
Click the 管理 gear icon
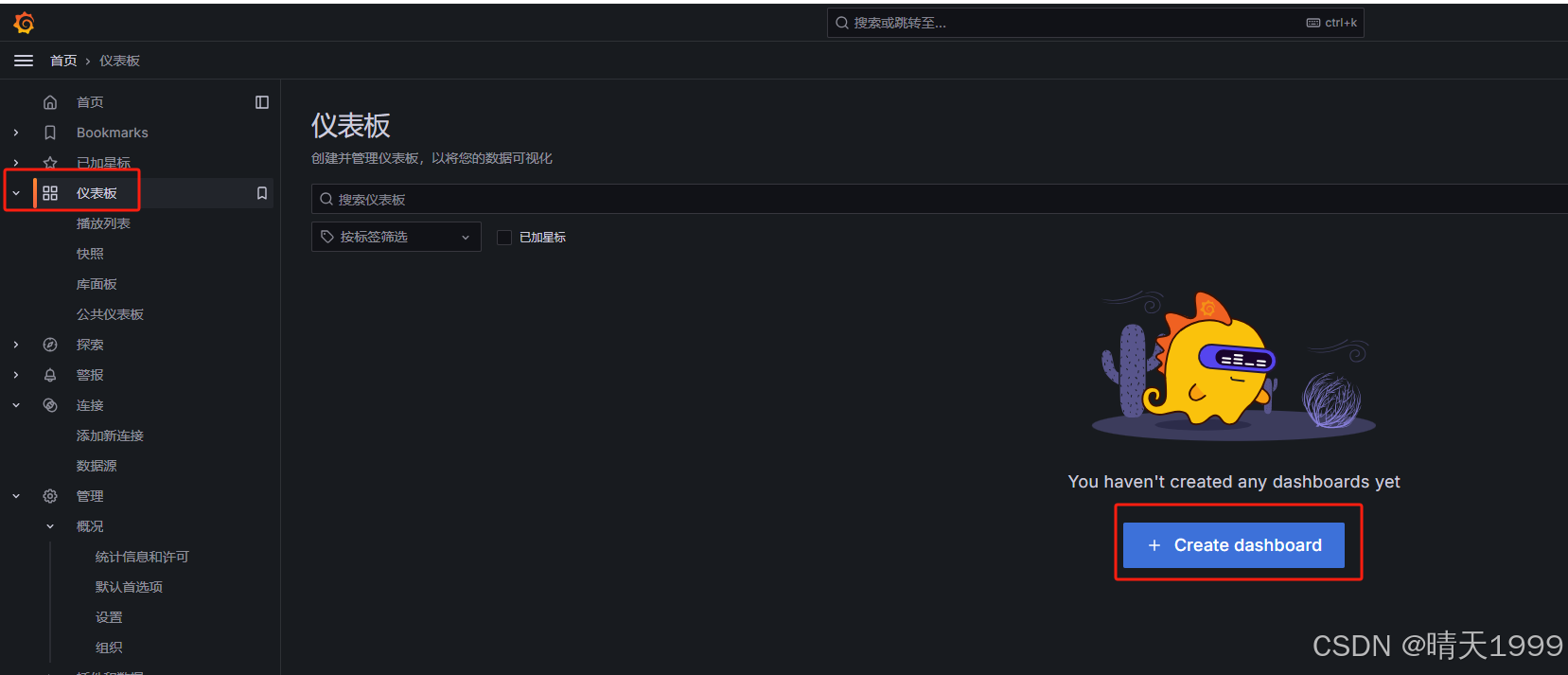coord(50,496)
